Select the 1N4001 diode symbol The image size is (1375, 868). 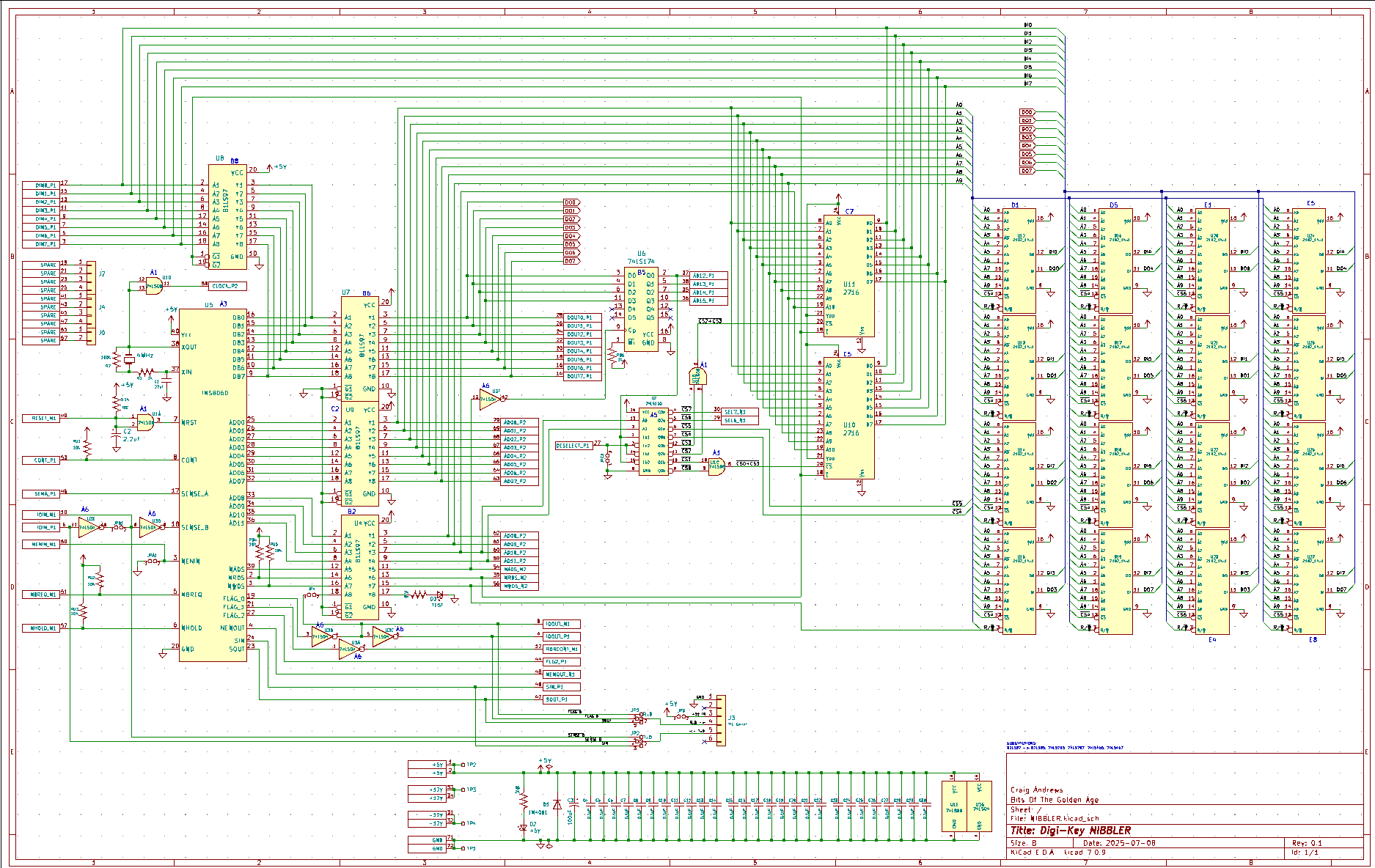[557, 804]
